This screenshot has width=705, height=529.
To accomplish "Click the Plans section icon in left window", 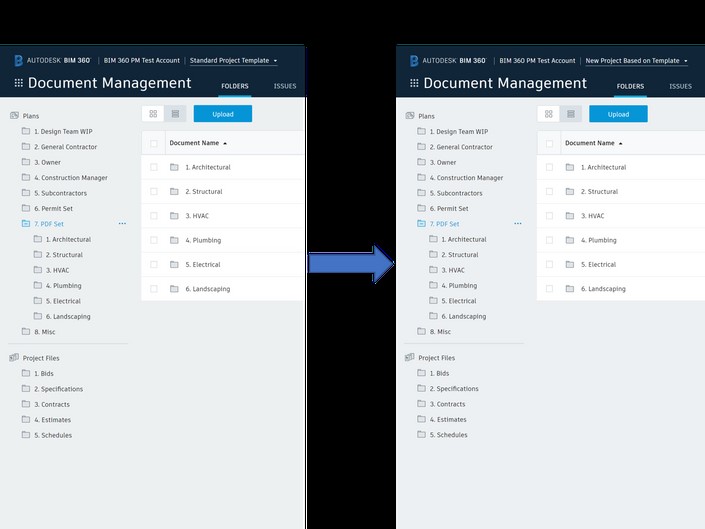I will pyautogui.click(x=14, y=116).
